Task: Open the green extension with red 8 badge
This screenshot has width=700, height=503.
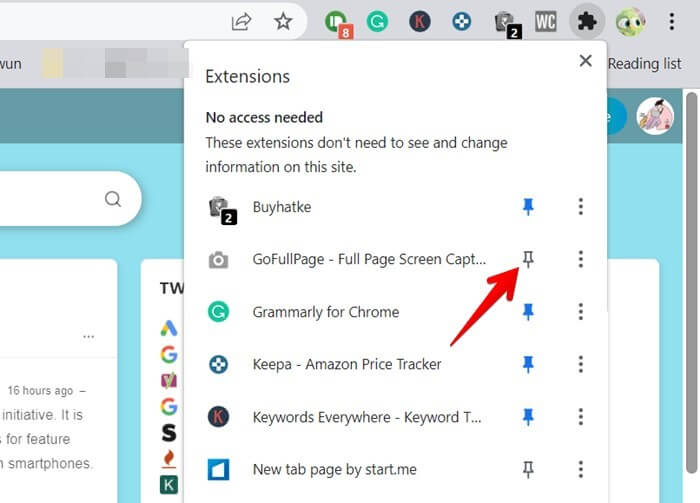Action: [x=338, y=23]
